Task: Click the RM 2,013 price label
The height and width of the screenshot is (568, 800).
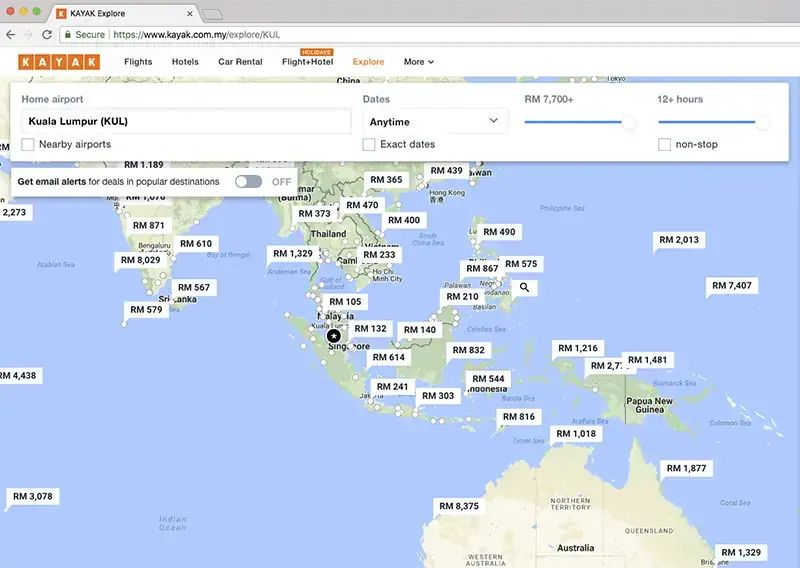Action: coord(679,240)
